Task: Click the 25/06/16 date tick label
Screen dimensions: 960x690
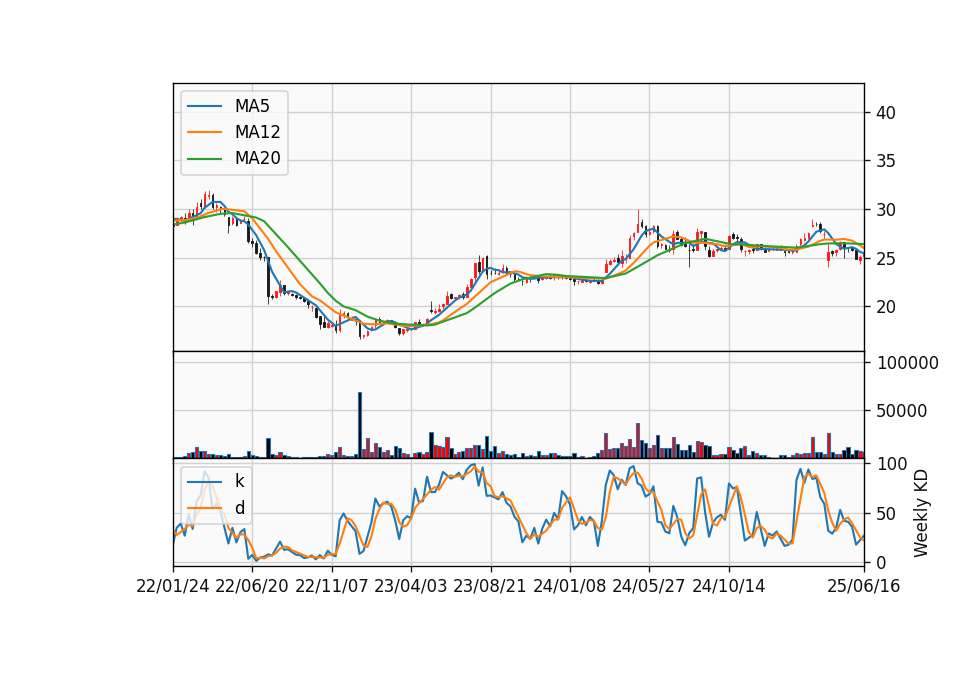Action: tap(864, 587)
